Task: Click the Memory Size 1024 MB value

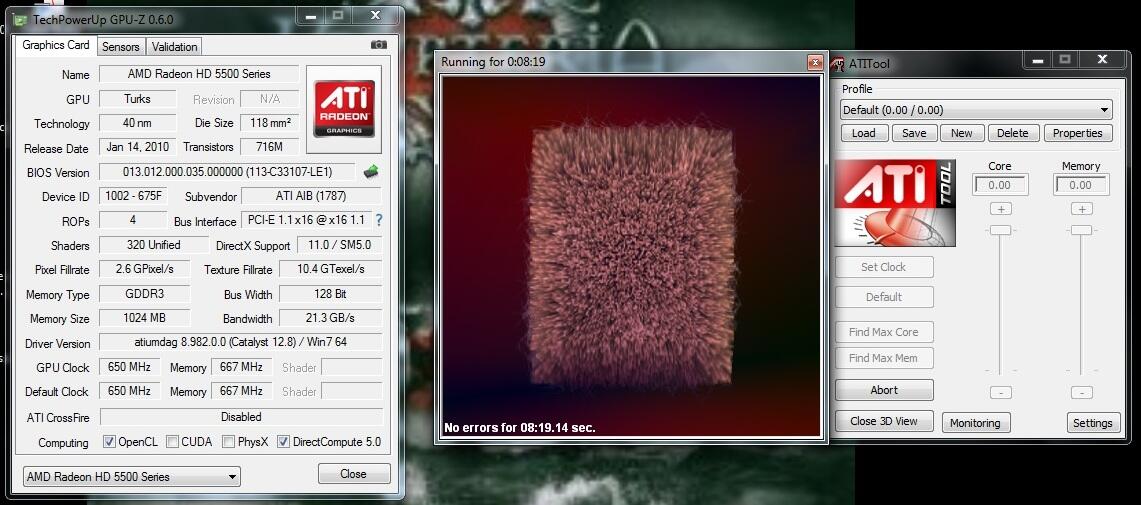Action: (x=144, y=318)
